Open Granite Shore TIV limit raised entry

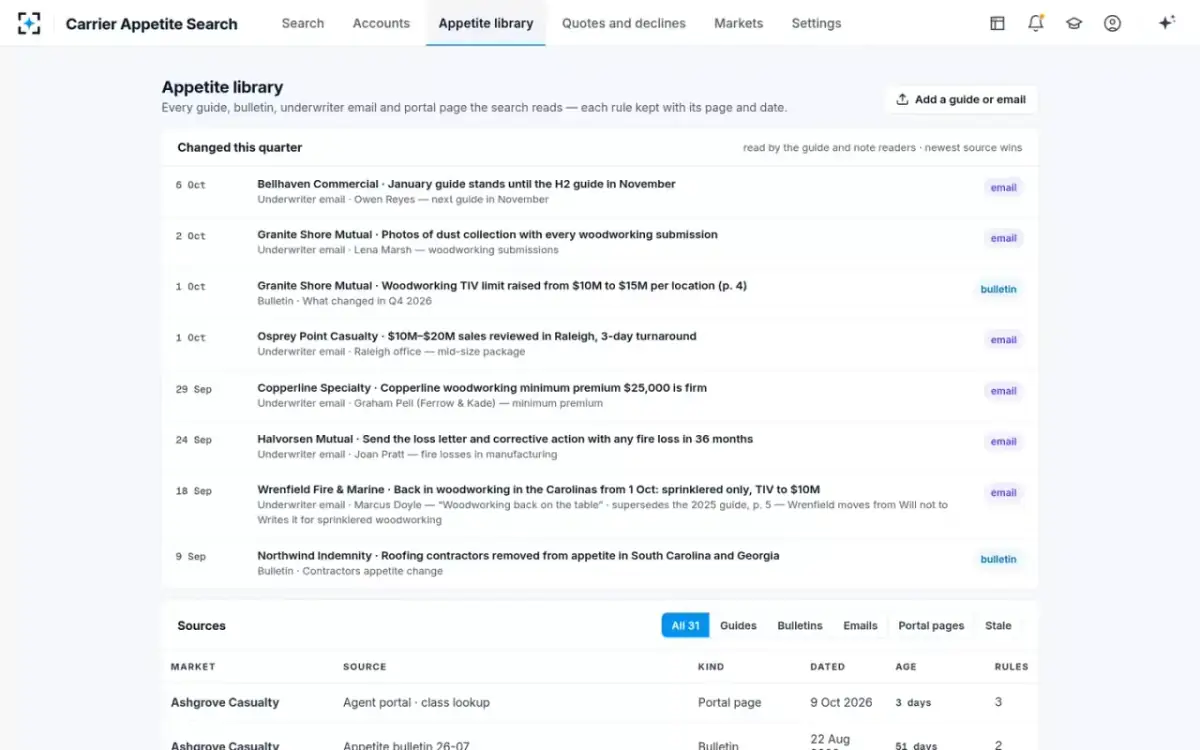(x=600, y=293)
